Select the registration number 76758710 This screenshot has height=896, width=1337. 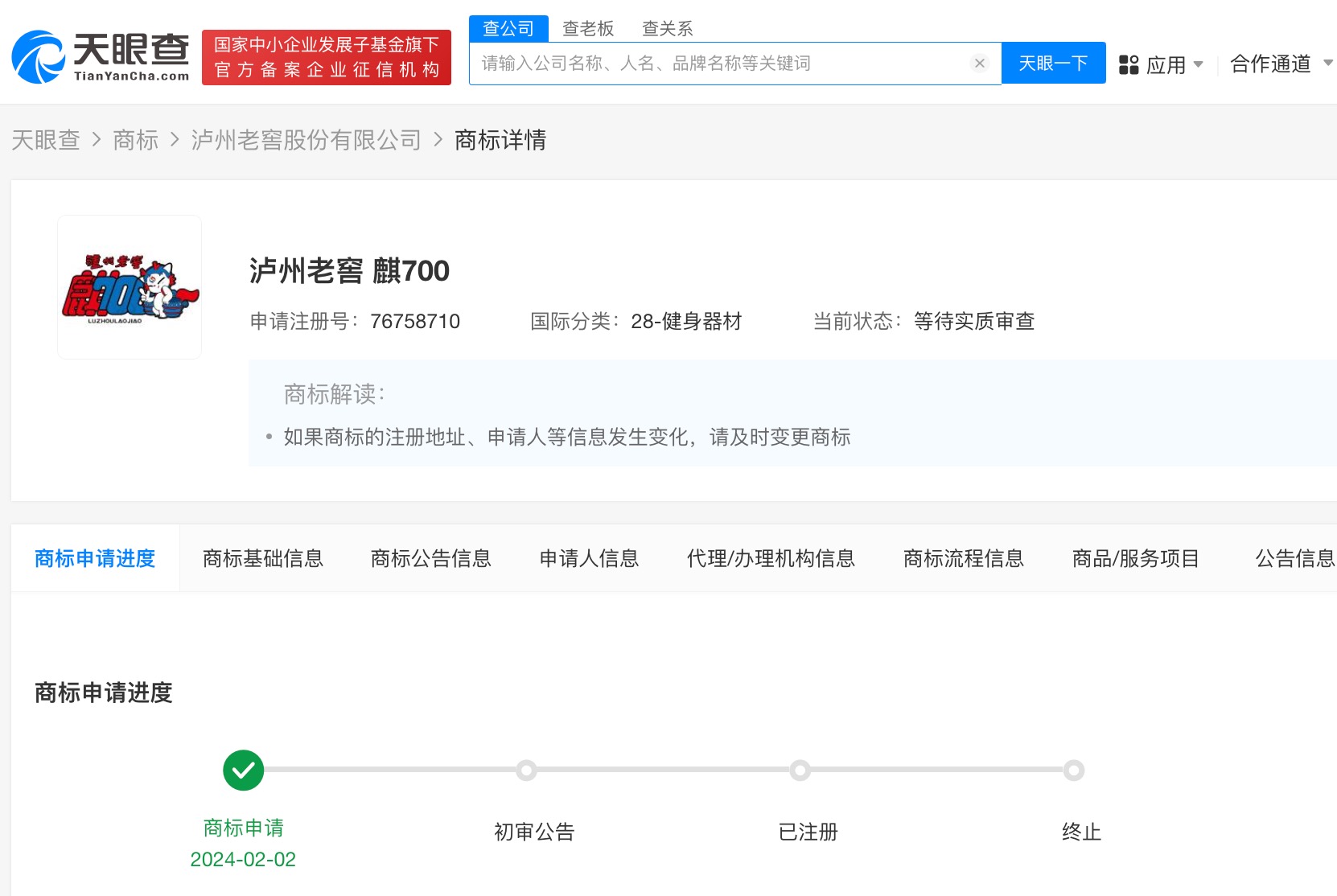[415, 322]
